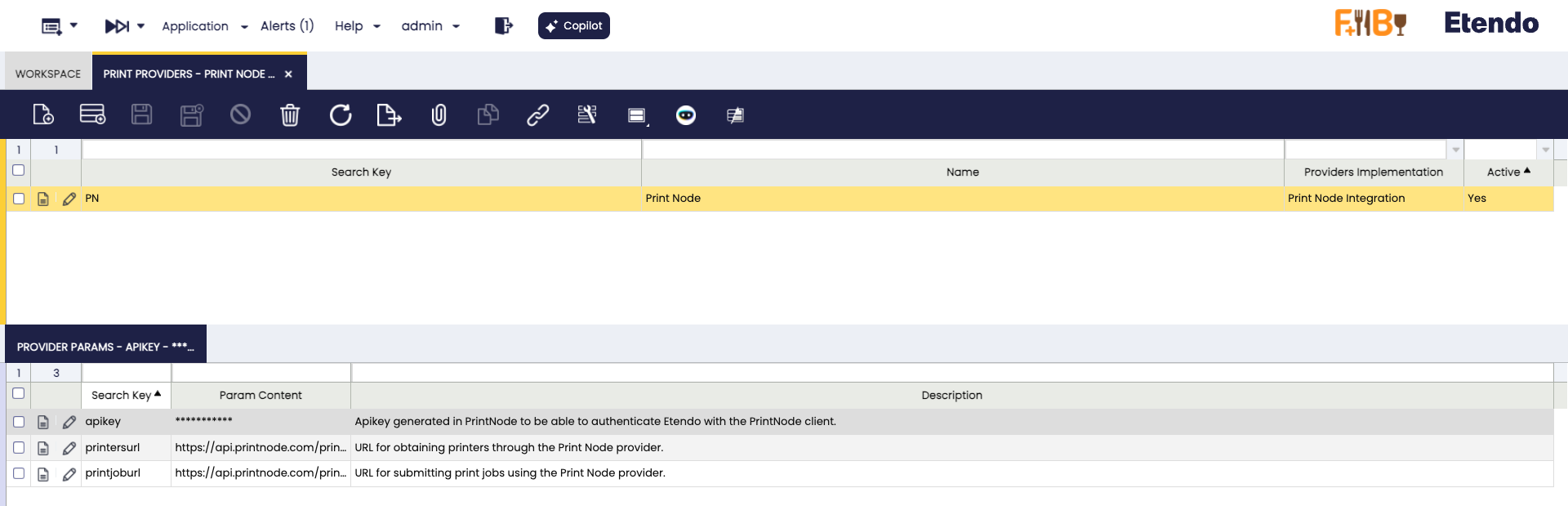The width and height of the screenshot is (1568, 506).
Task: Click the New Document toolbar icon
Action: [x=43, y=114]
